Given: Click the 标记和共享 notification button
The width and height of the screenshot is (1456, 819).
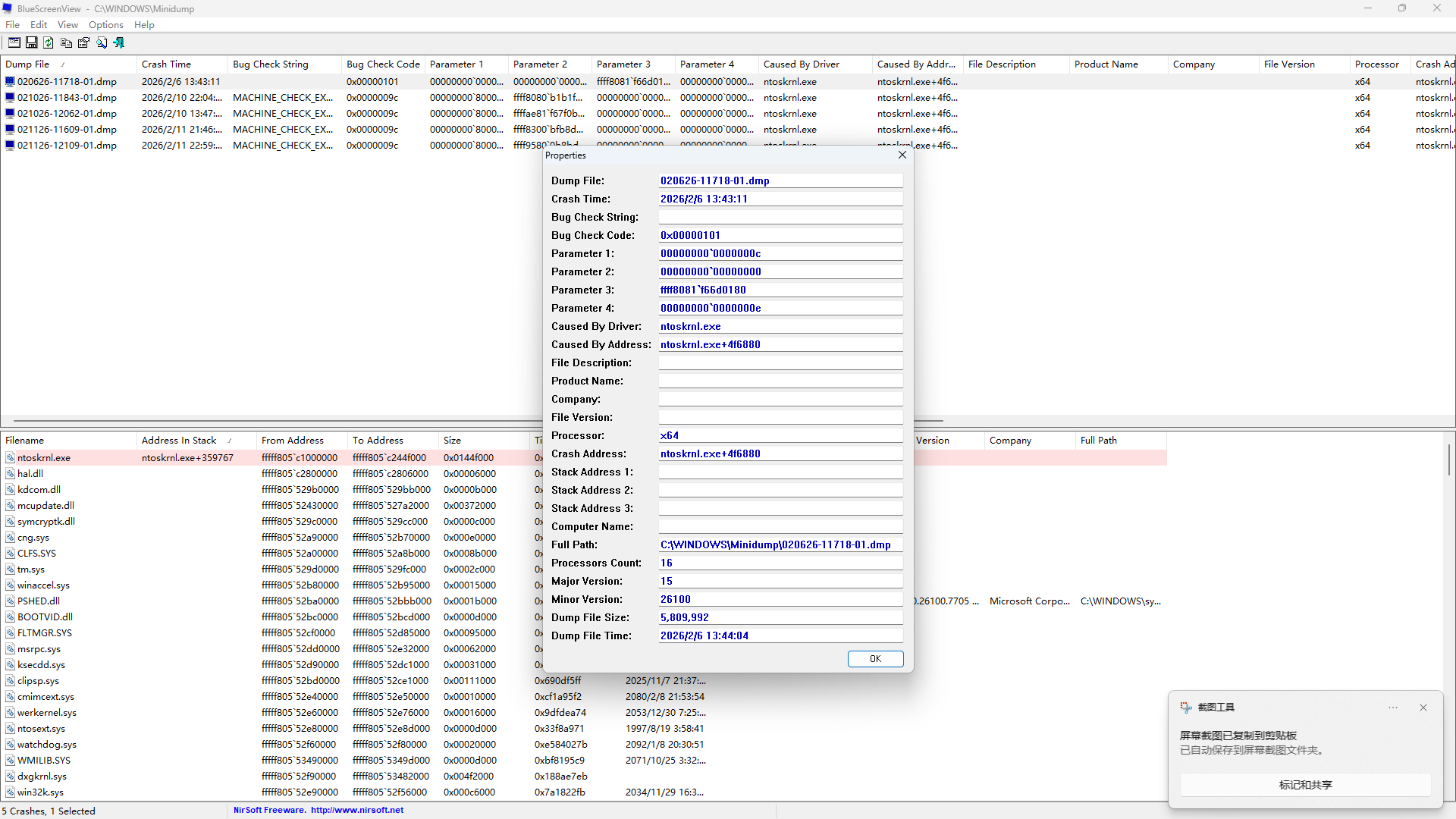Looking at the screenshot, I should pyautogui.click(x=1304, y=785).
